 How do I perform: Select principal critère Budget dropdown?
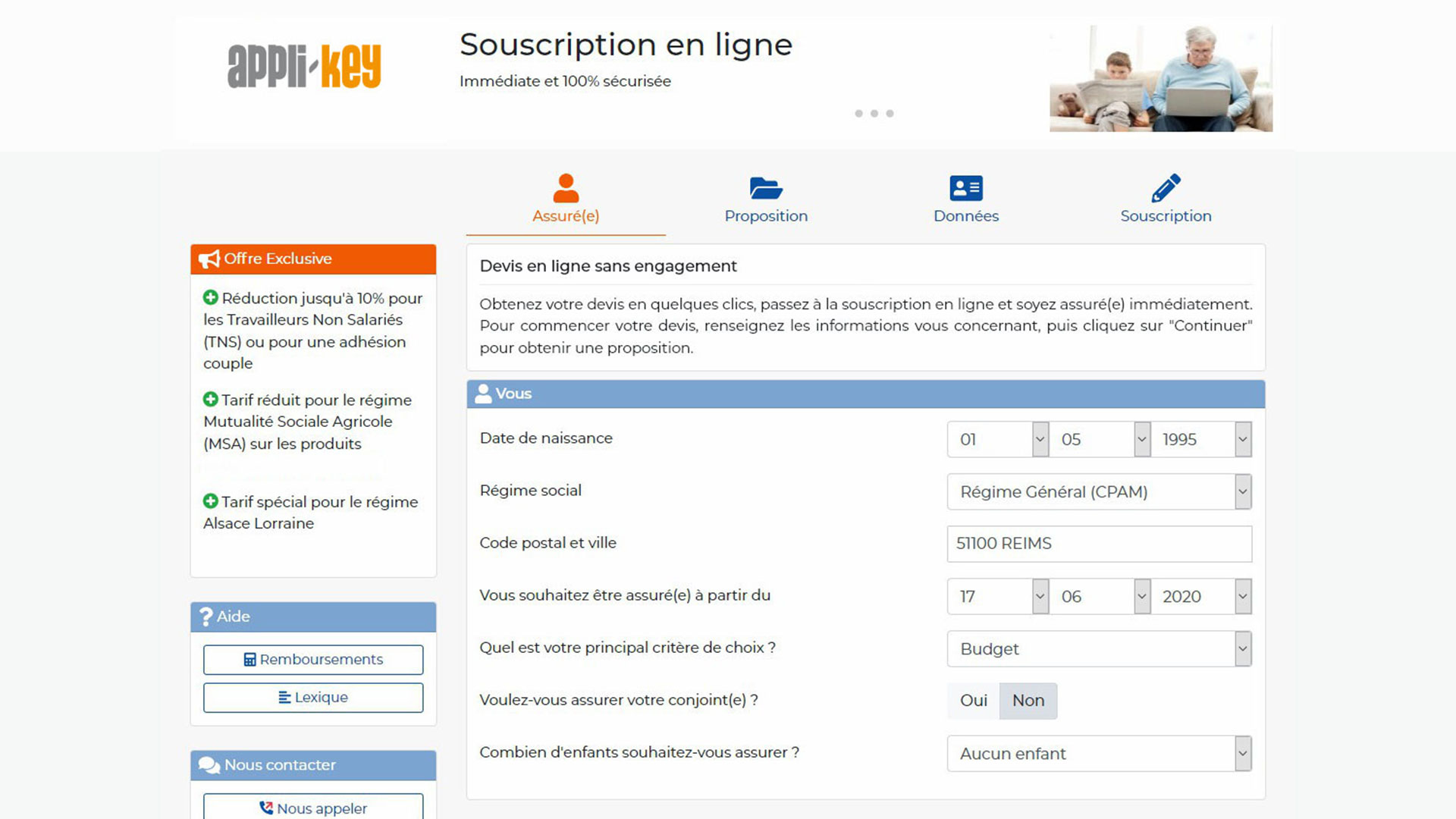coord(1099,648)
